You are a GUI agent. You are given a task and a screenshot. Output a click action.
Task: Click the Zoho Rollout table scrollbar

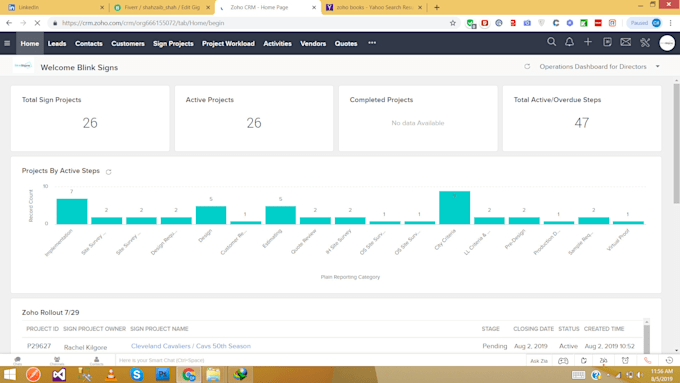(647, 338)
